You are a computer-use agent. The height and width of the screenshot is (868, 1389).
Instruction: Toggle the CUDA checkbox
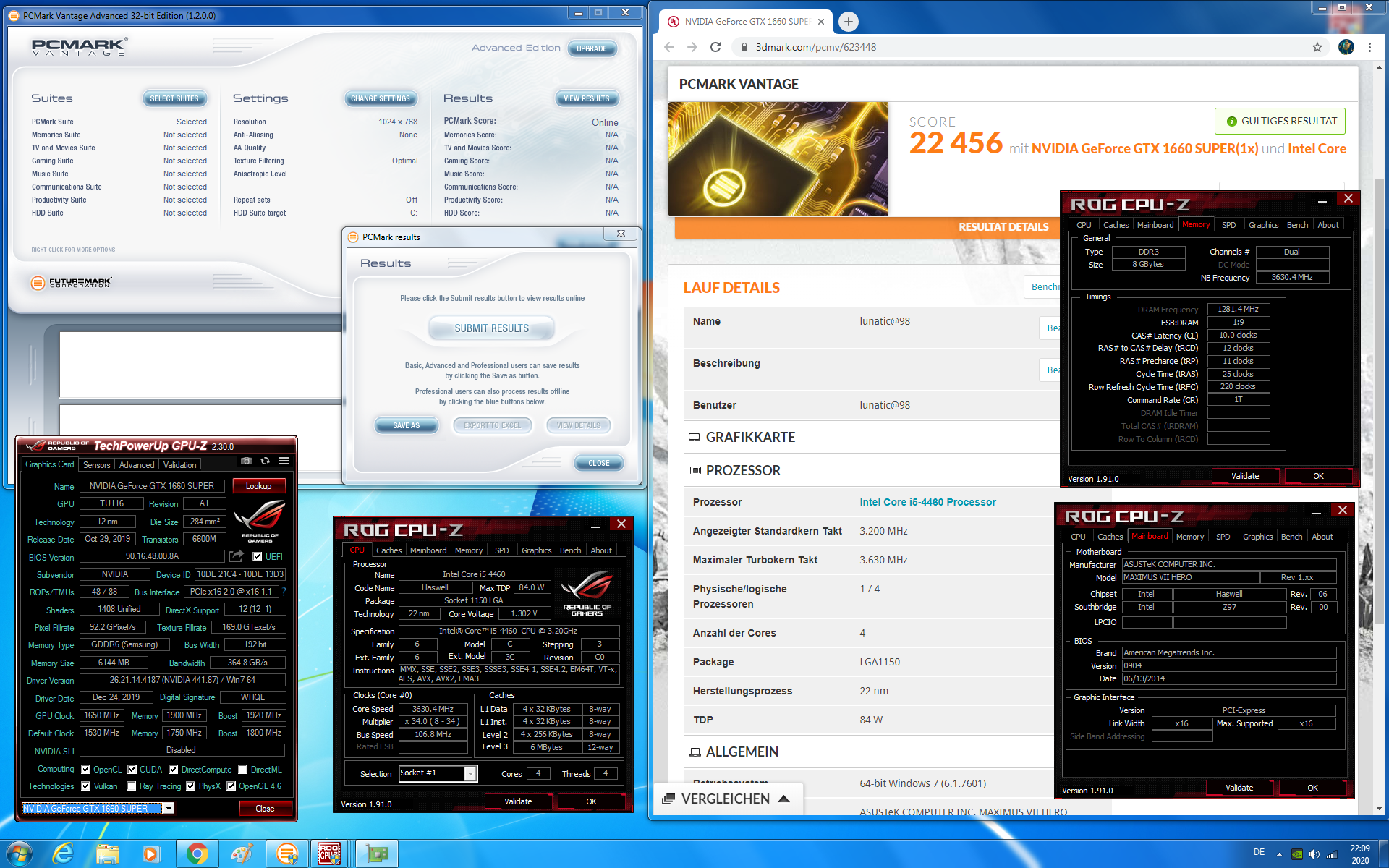point(132,769)
